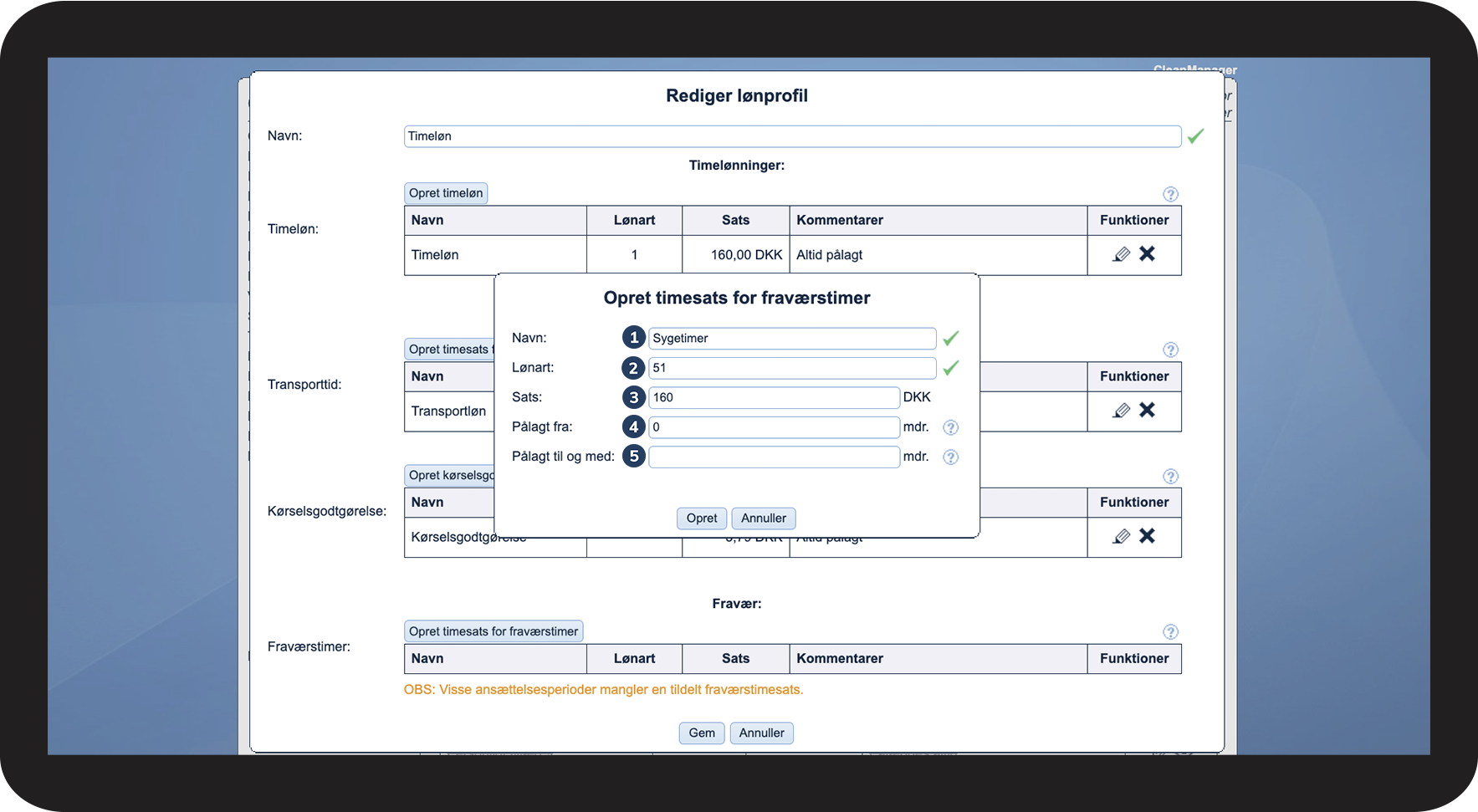Edit the Transportløn row with pencil icon
The width and height of the screenshot is (1478, 812).
[x=1122, y=411]
